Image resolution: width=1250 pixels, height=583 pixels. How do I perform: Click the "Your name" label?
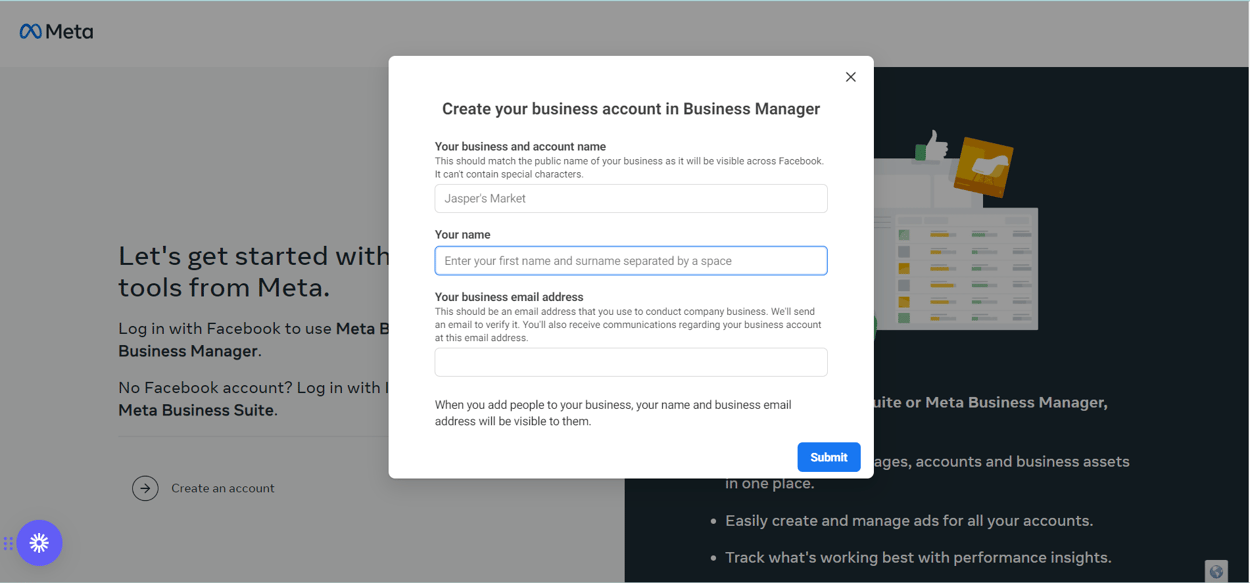click(463, 235)
